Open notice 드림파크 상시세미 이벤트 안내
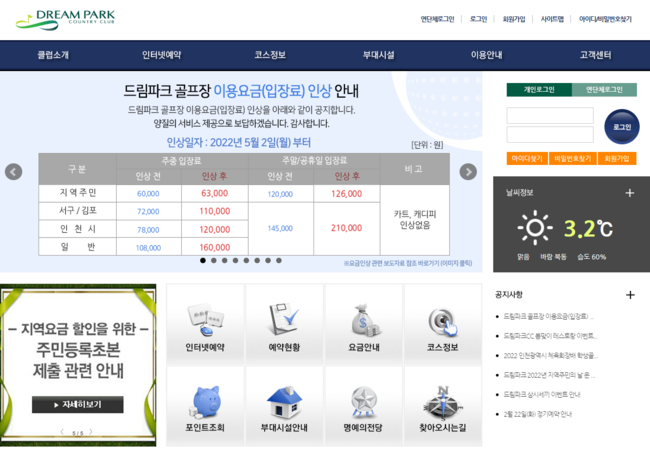The height and width of the screenshot is (452, 650). pyautogui.click(x=541, y=394)
